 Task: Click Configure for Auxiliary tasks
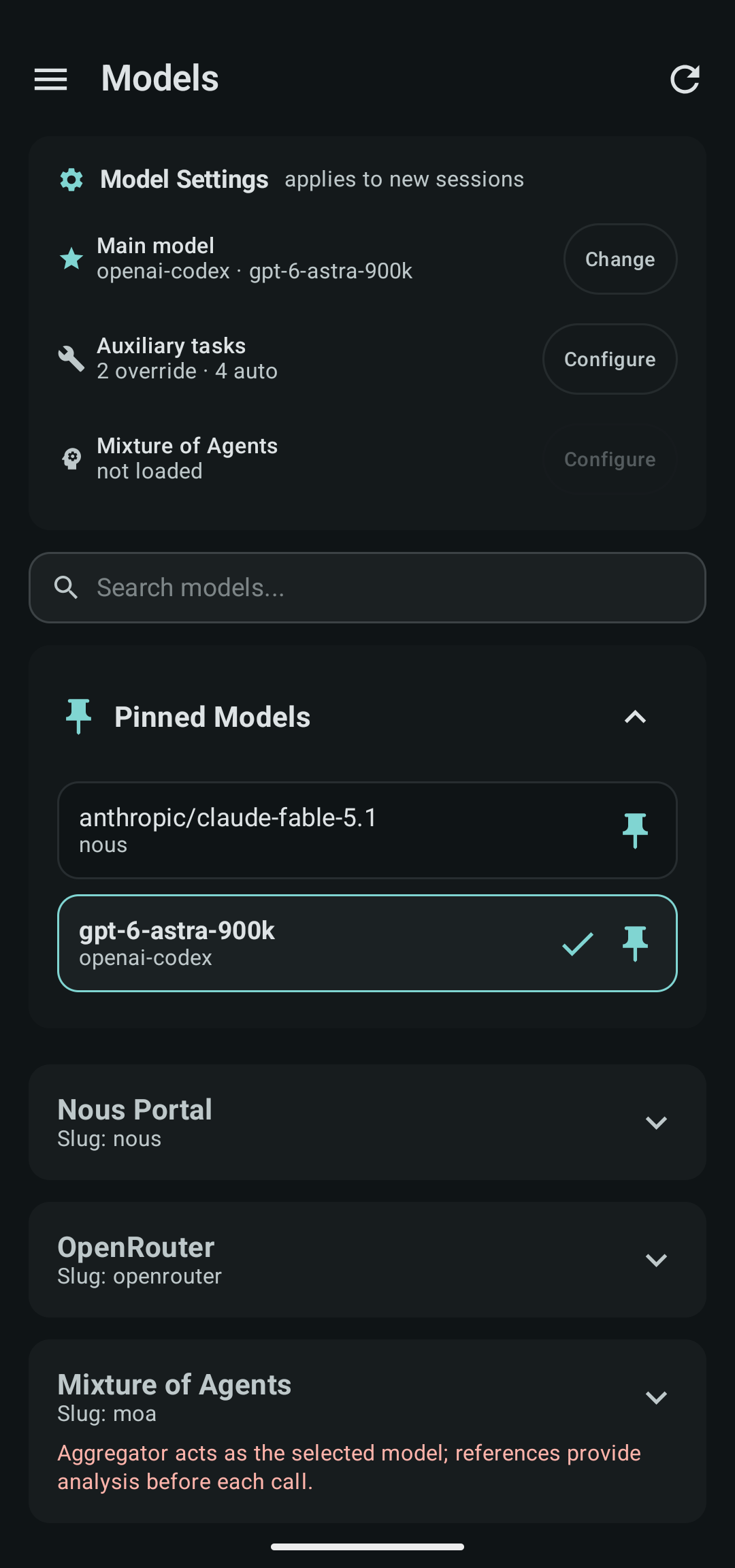610,359
